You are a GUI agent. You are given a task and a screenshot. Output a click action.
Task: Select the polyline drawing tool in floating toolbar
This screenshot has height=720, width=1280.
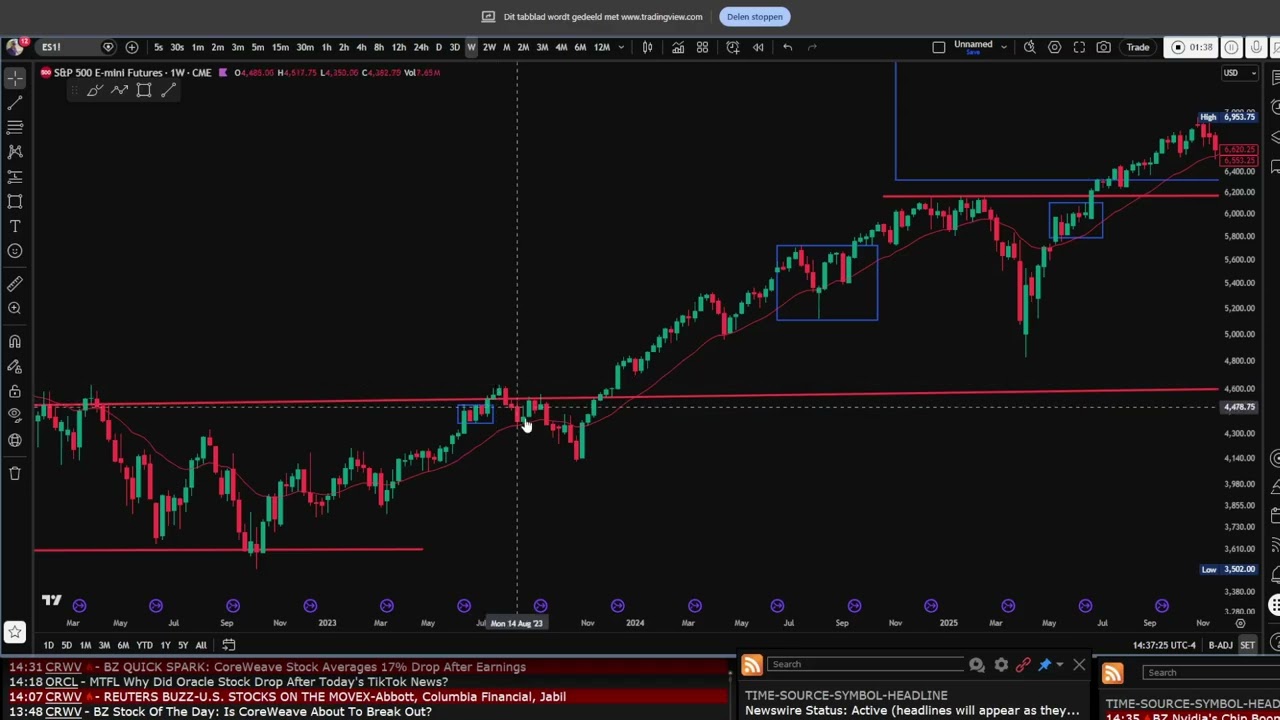(x=119, y=91)
